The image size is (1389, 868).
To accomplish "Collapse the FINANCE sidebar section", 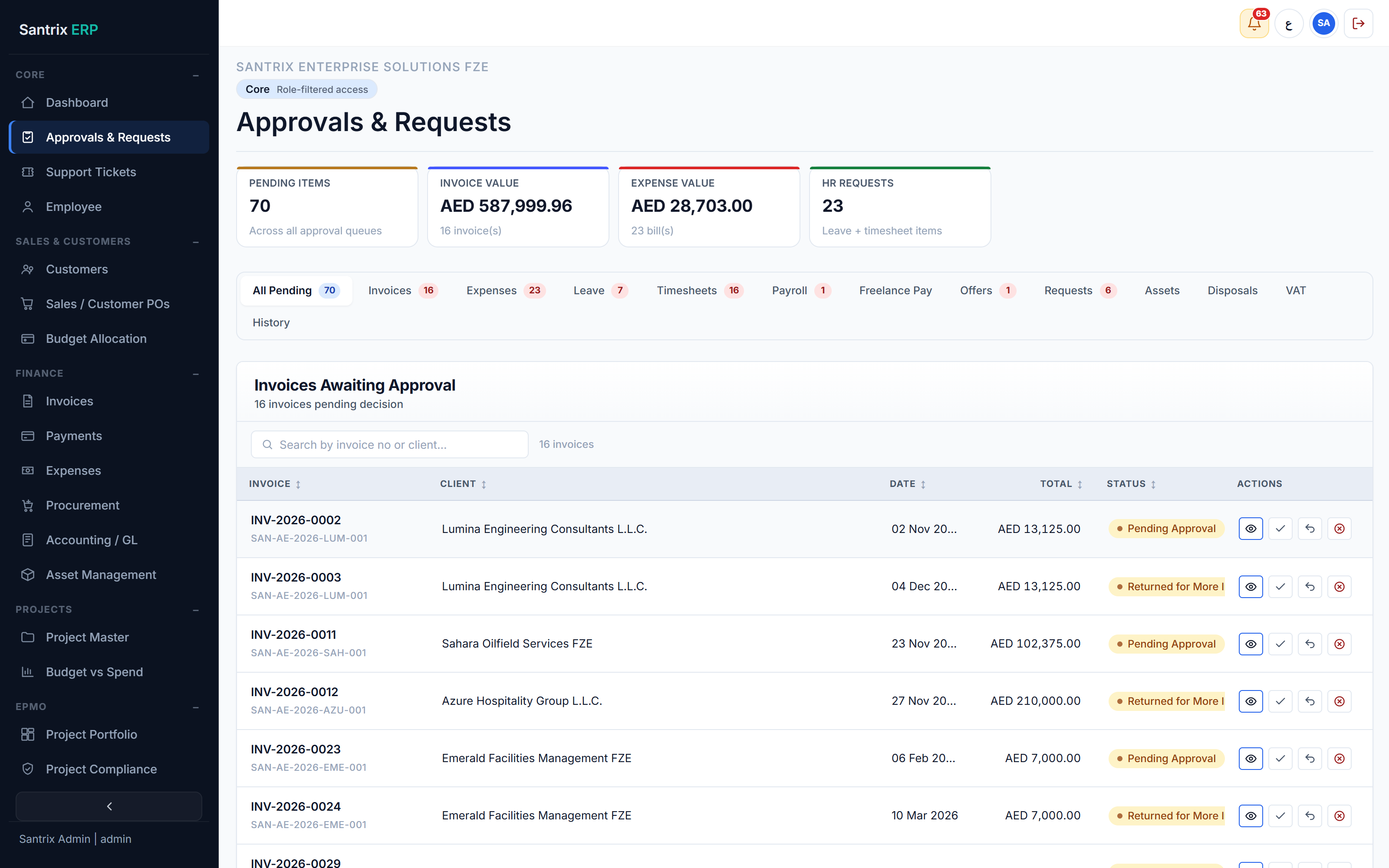I will point(196,374).
